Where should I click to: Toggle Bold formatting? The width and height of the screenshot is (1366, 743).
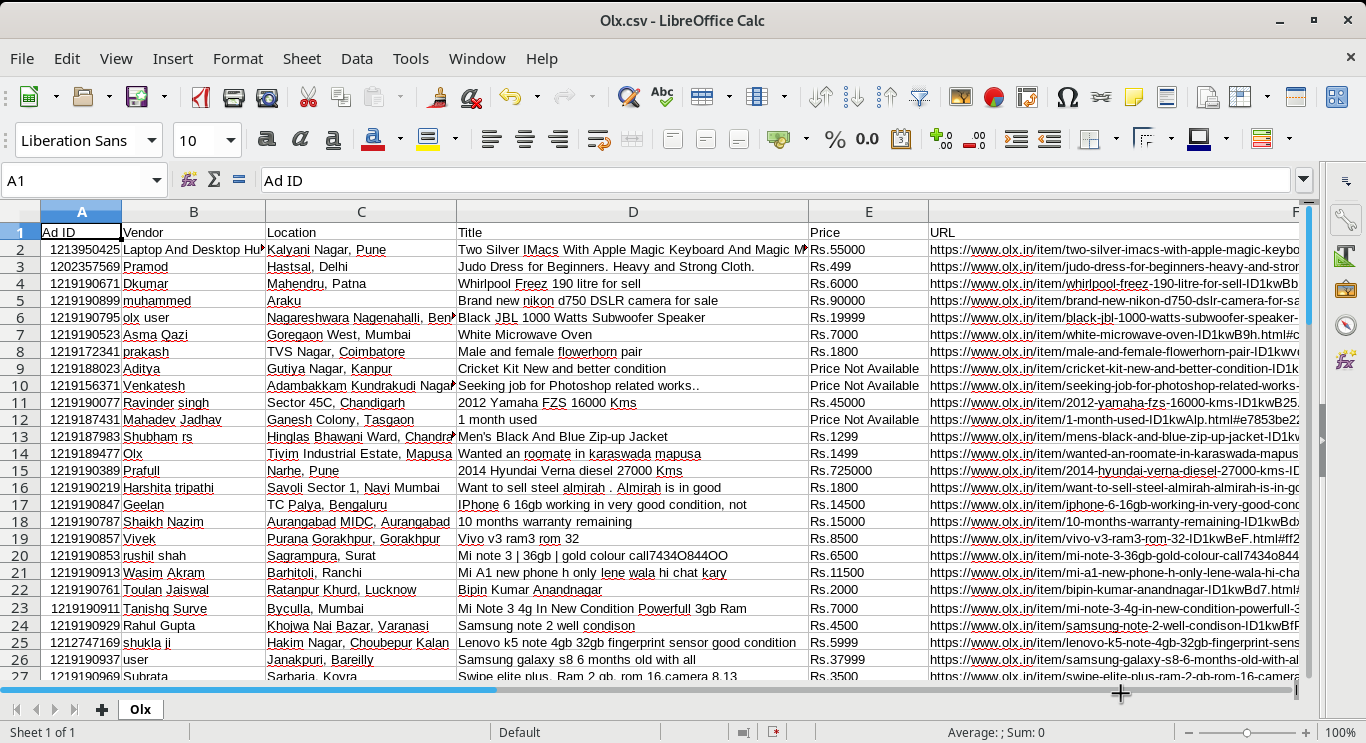coord(267,139)
